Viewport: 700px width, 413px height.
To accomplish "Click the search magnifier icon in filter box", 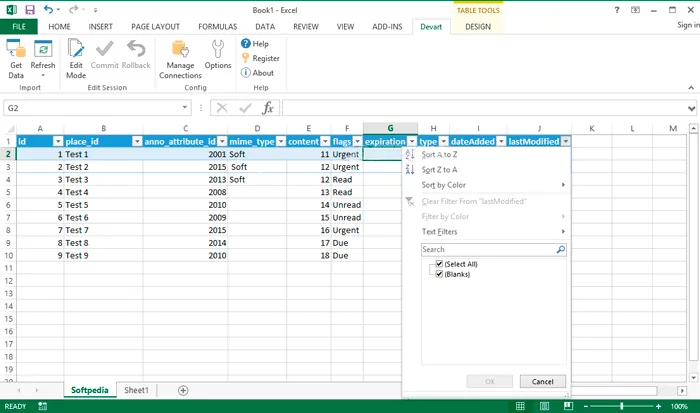I will [561, 250].
